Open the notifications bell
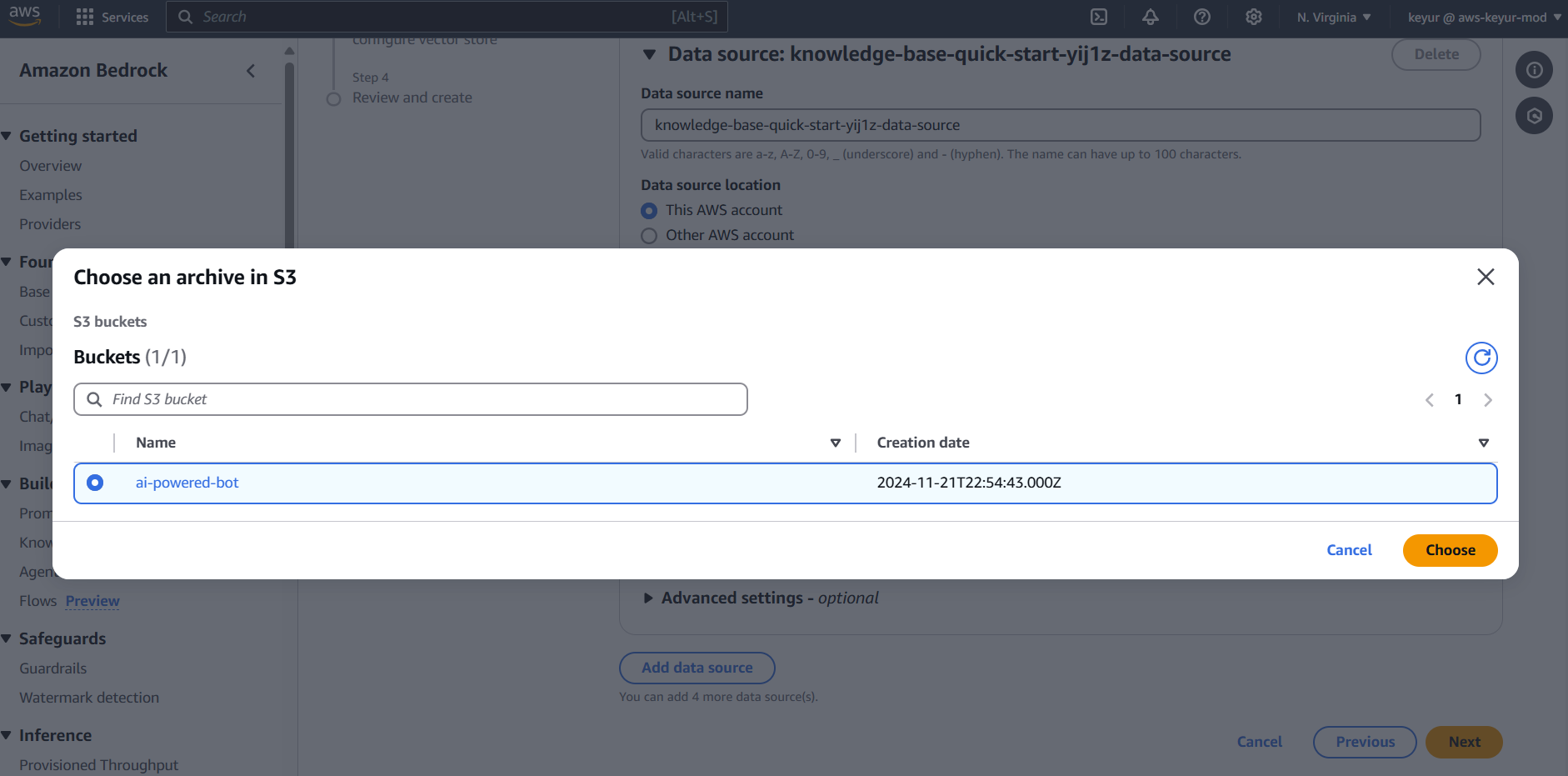Screen dimensions: 1568x776 (x=1151, y=17)
